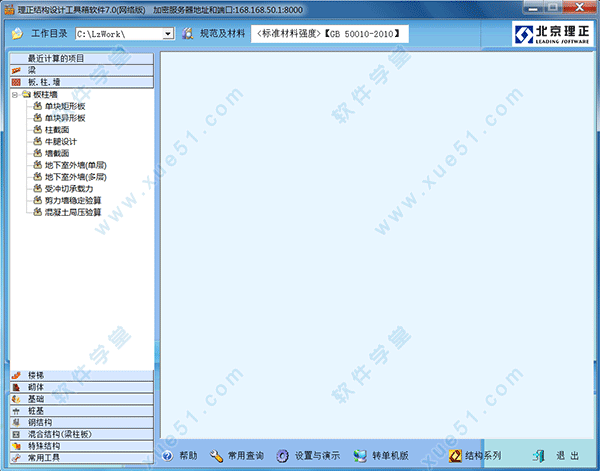Select the 板柱墙 root tree item
This screenshot has width=600, height=471.
pos(45,95)
